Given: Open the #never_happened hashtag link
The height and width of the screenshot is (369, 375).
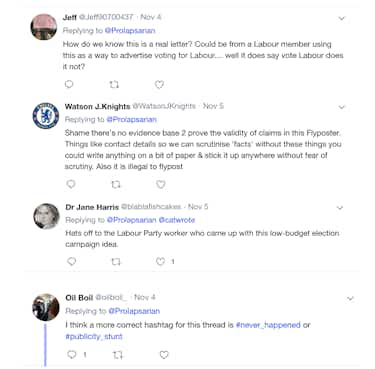Looking at the screenshot, I should [268, 325].
